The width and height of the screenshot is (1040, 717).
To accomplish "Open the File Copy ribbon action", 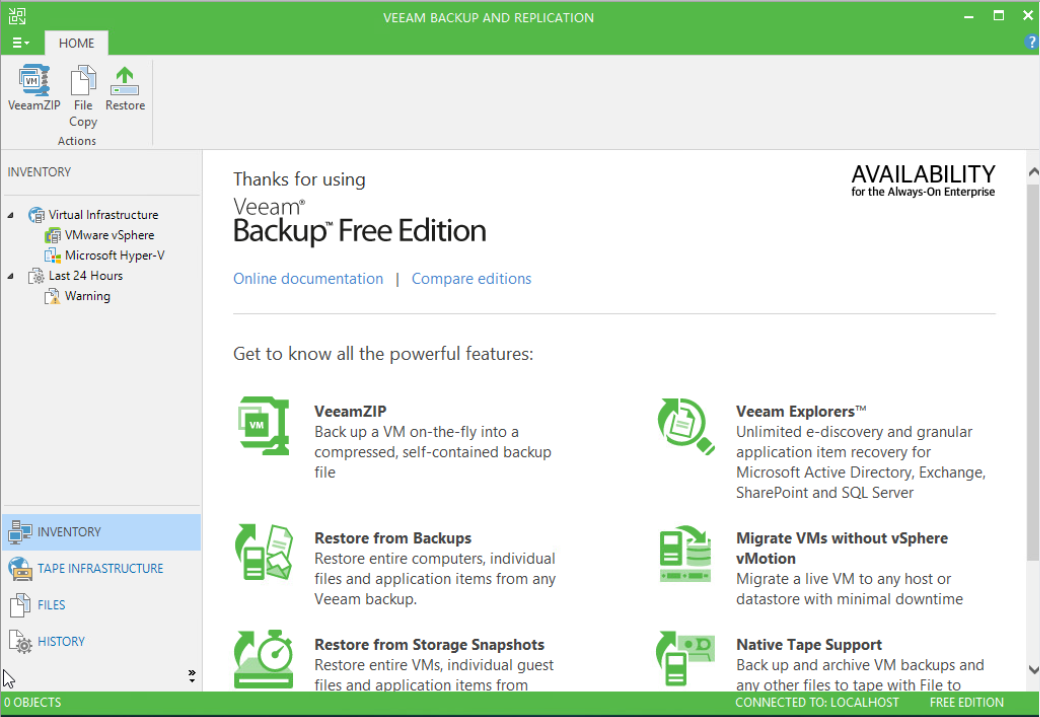I will pyautogui.click(x=83, y=97).
